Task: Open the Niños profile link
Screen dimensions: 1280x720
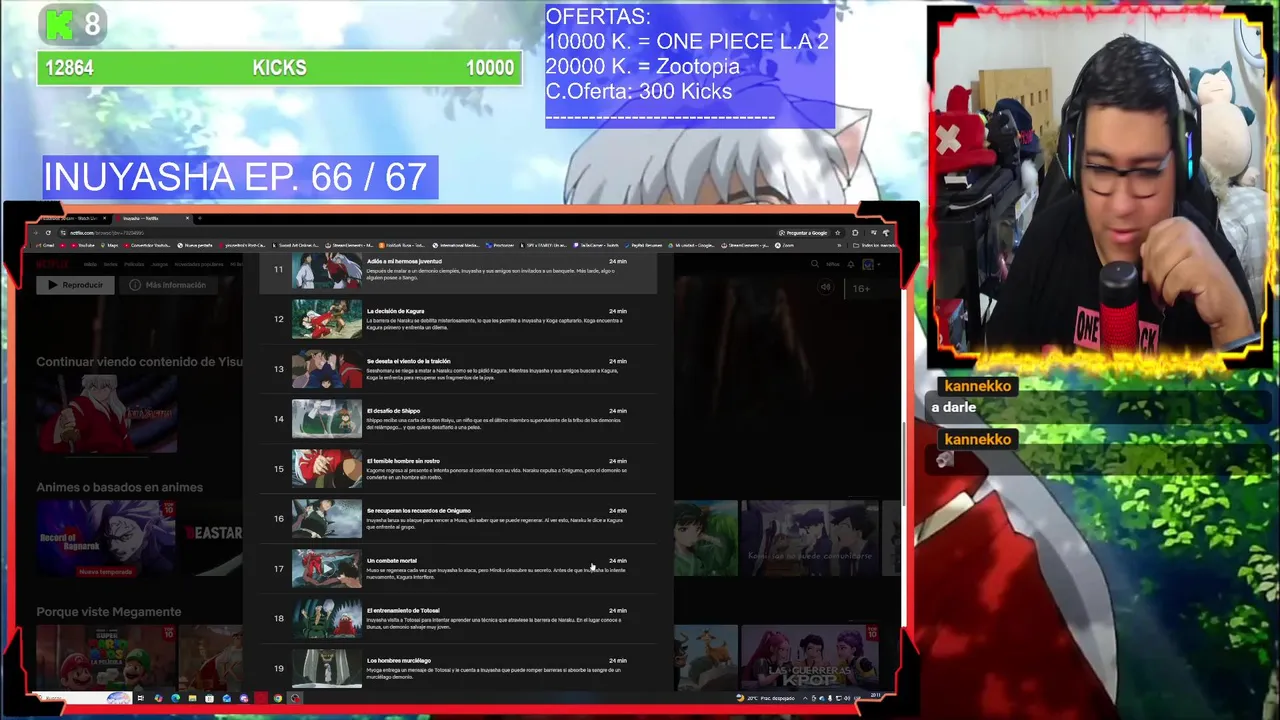Action: 833,264
